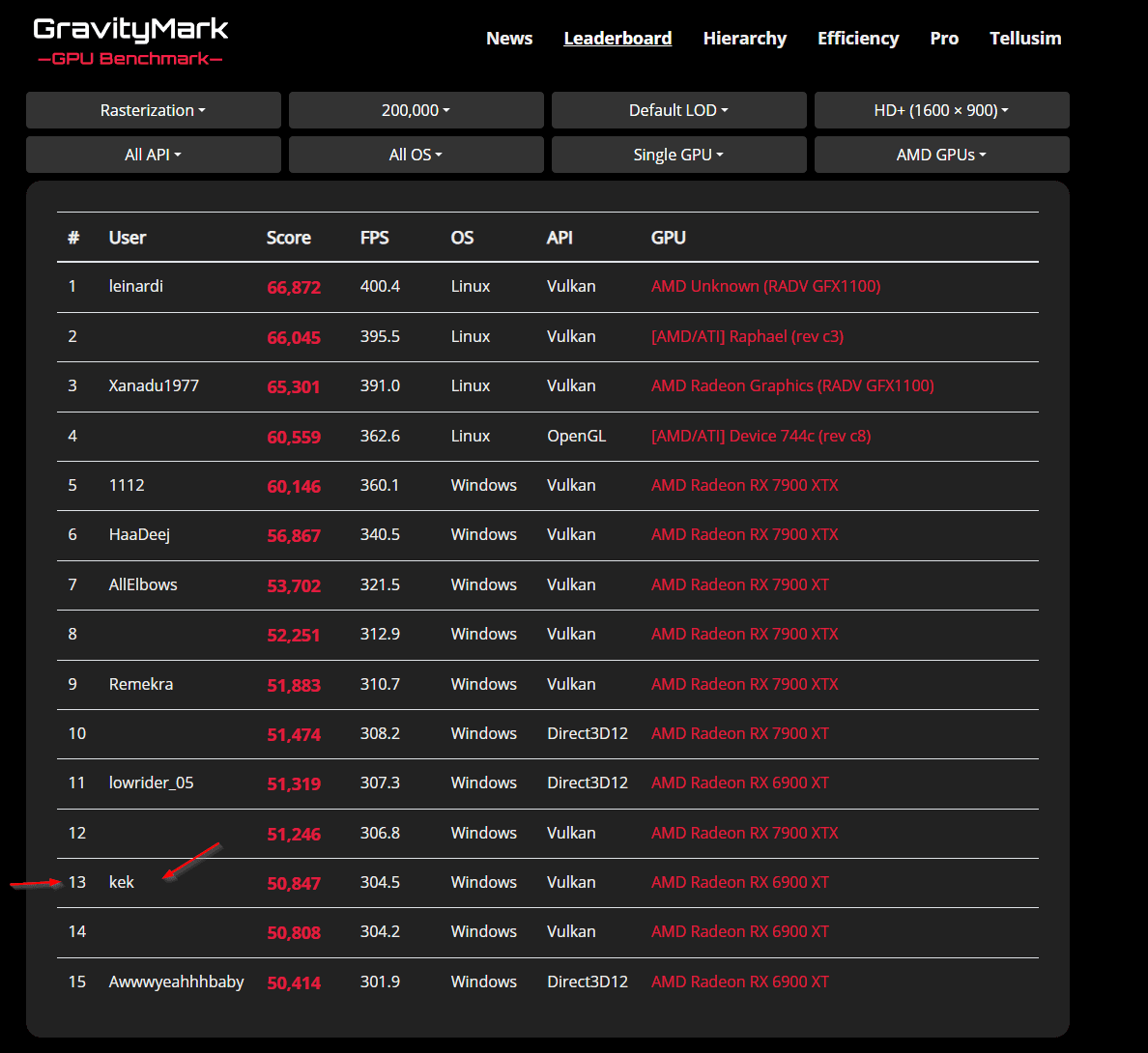The height and width of the screenshot is (1053, 1148).
Task: Click RX 6900 XT link in lowrider_05's row
Action: point(740,783)
